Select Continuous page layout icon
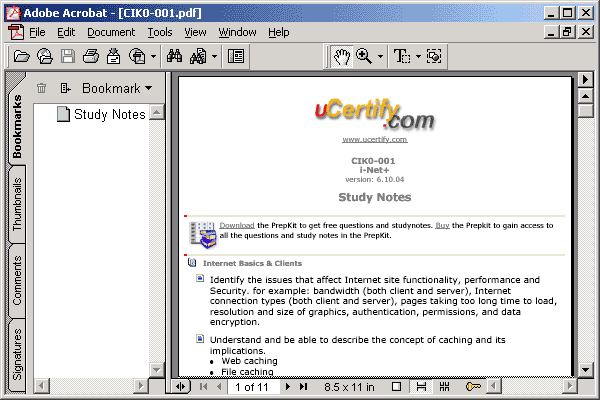 pos(421,387)
